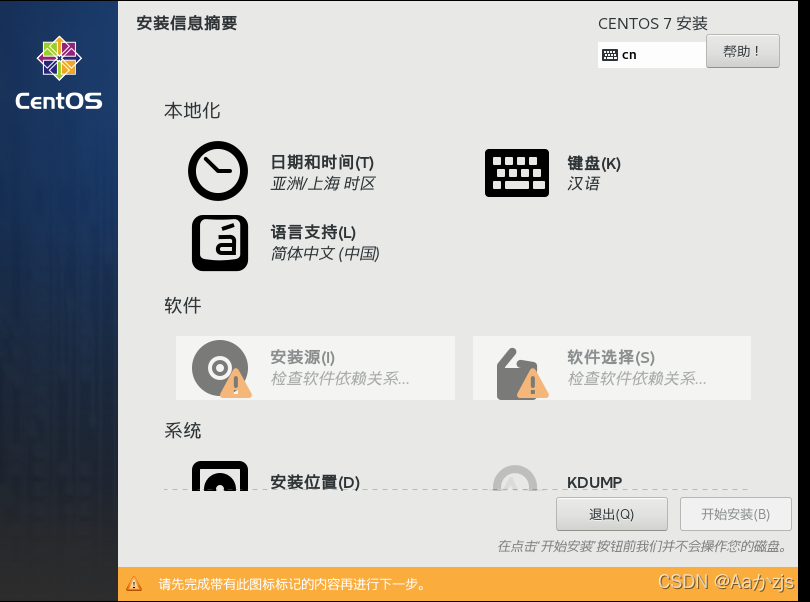Open 安装位置(D) installation destination
This screenshot has height=602, width=810.
click(315, 482)
